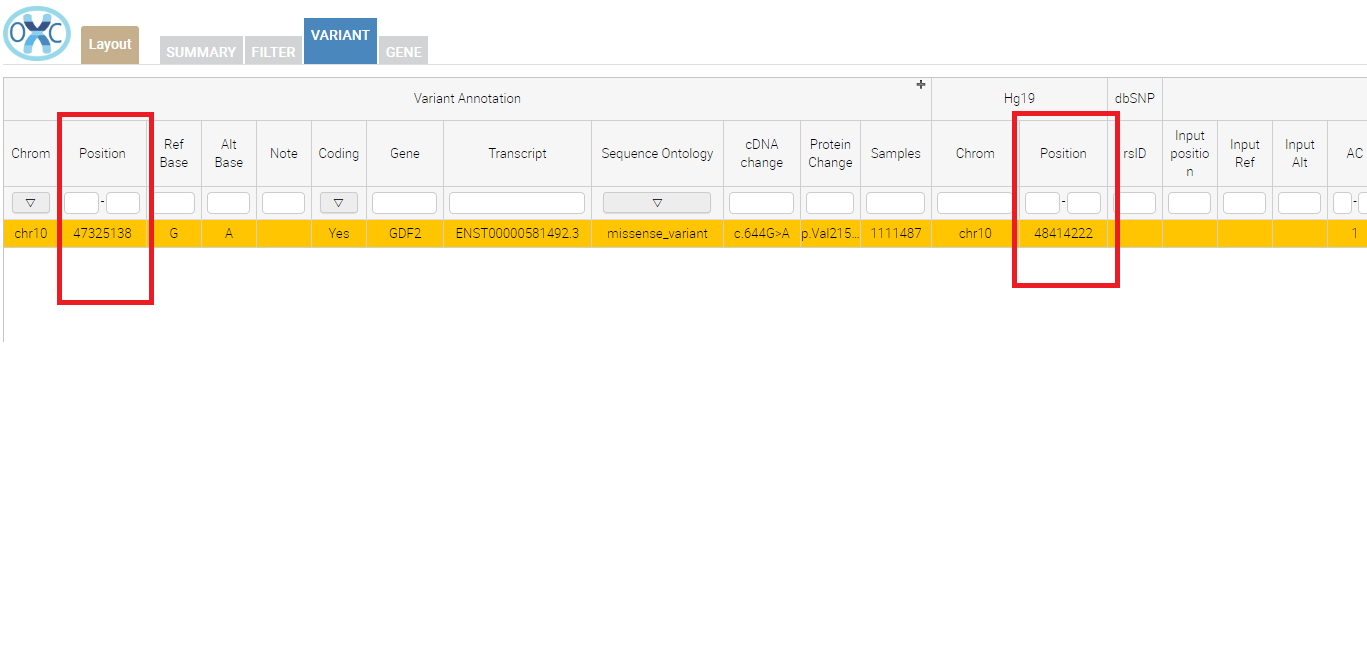Click the OpenCRAVAT logo
This screenshot has width=1367, height=648.
pyautogui.click(x=36, y=33)
